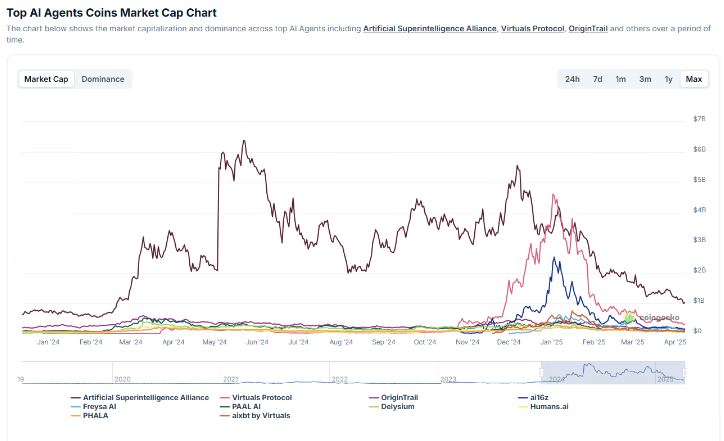Open the Virtuals Protocol link

click(532, 29)
